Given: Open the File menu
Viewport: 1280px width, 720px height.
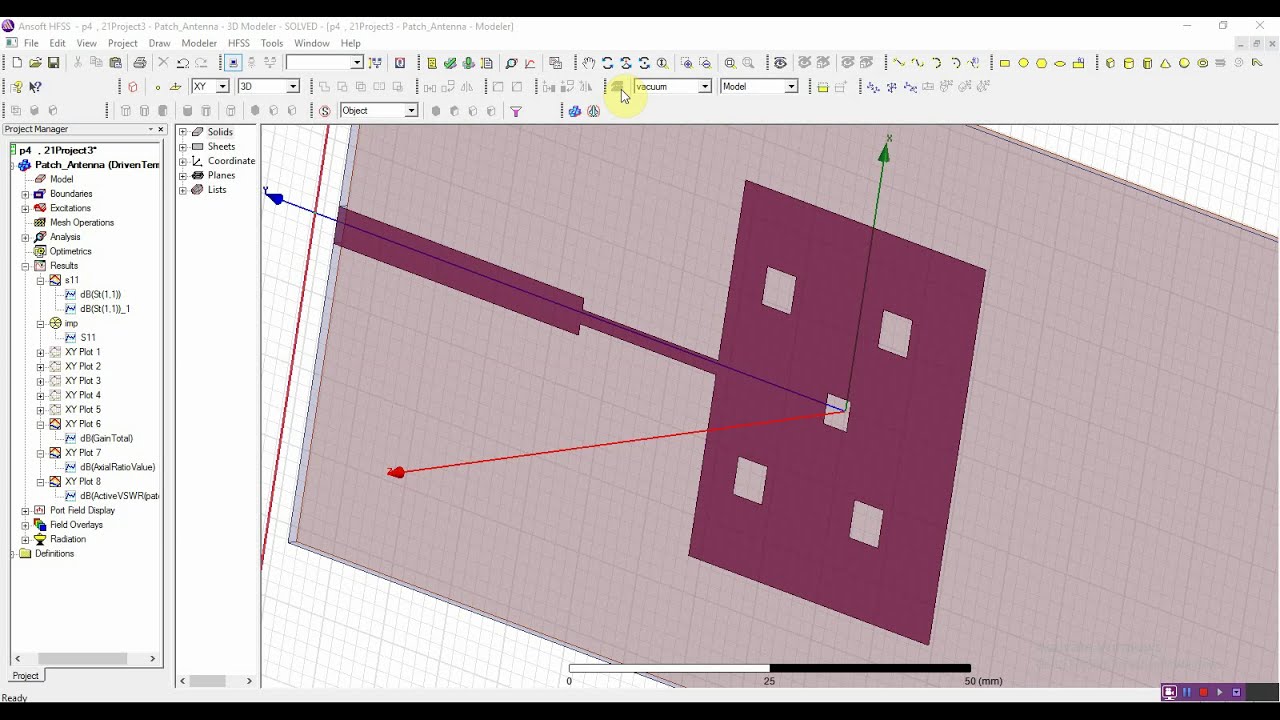Looking at the screenshot, I should coord(31,44).
